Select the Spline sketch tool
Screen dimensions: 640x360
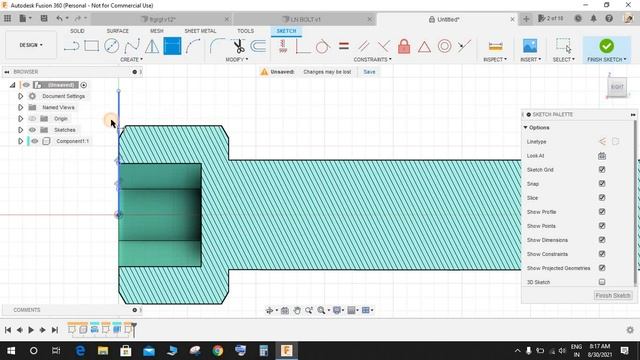132,46
